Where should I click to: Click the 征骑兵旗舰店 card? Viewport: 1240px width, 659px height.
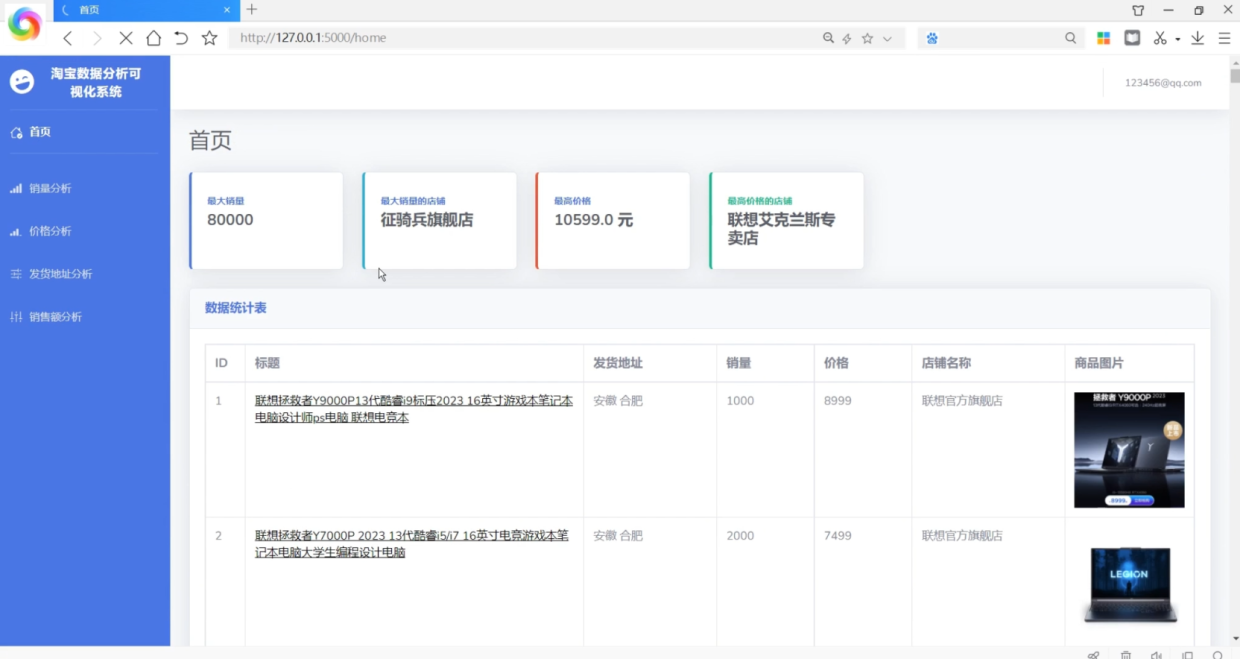pyautogui.click(x=440, y=220)
